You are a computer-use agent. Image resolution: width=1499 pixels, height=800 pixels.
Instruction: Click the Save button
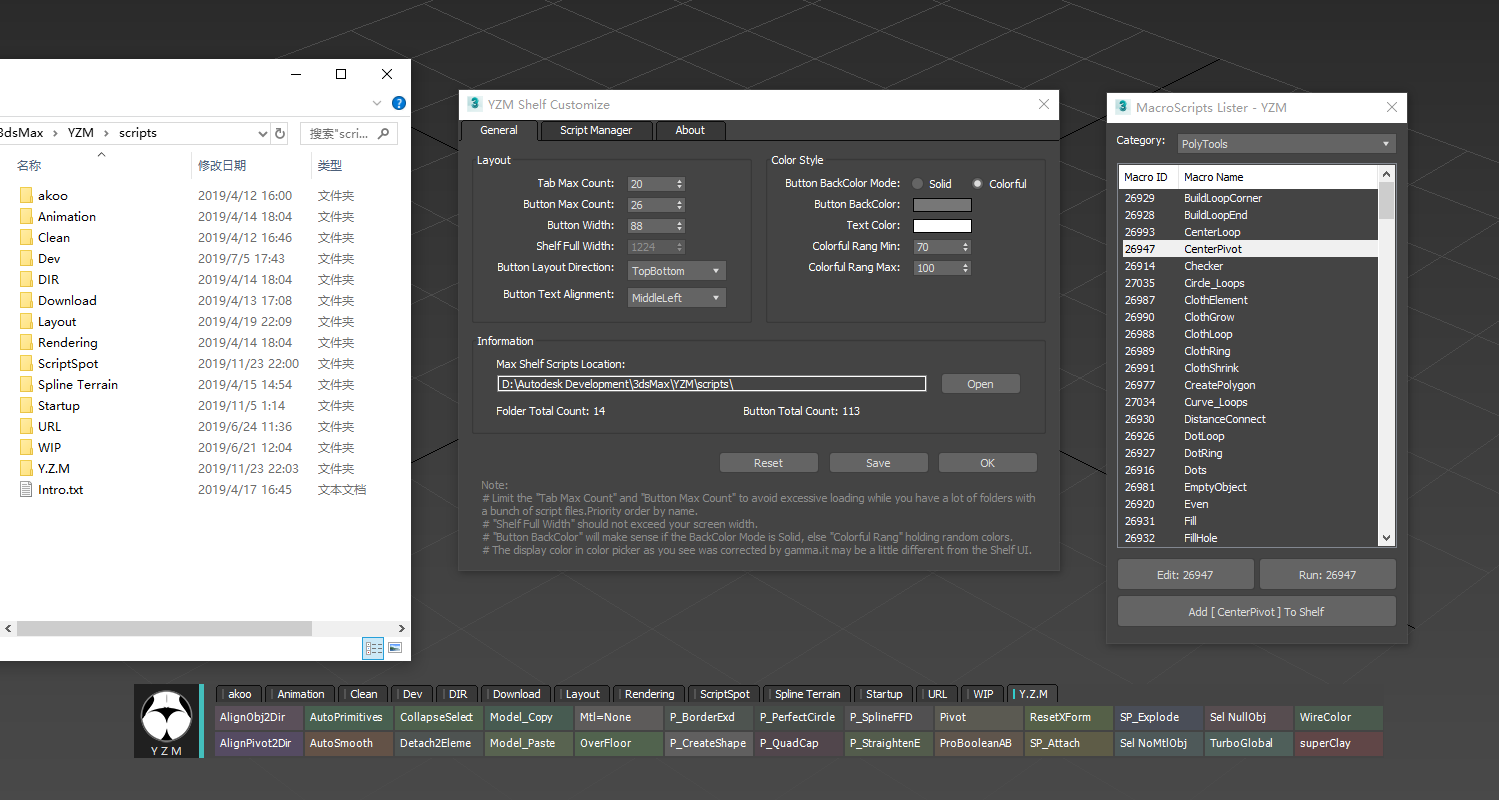point(878,463)
